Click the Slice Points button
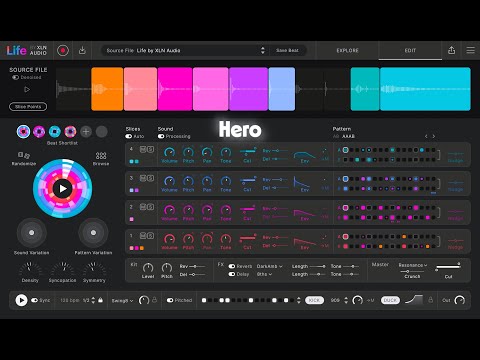Screen dimensions: 480x360 pos(28,107)
